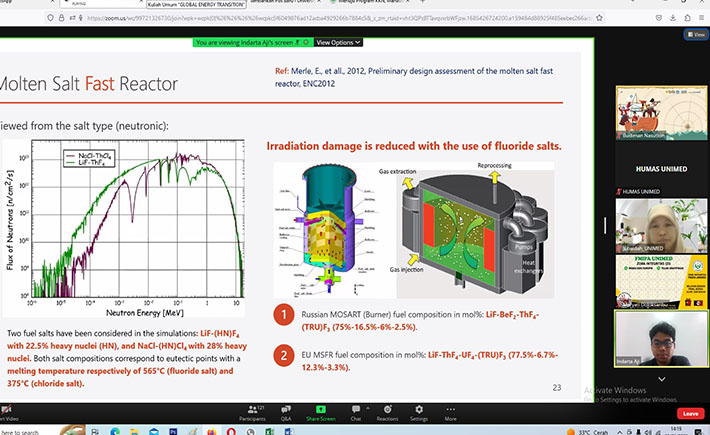
Task: Open Firefox from the taskbar
Action: coord(211,431)
